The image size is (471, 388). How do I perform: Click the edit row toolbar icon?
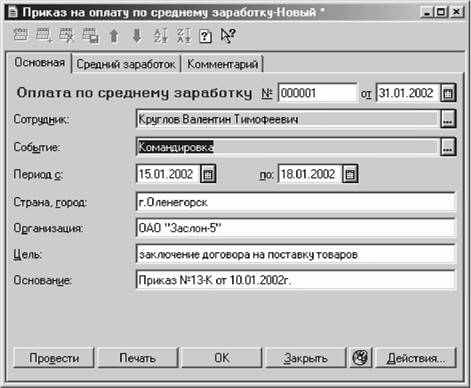click(x=66, y=35)
